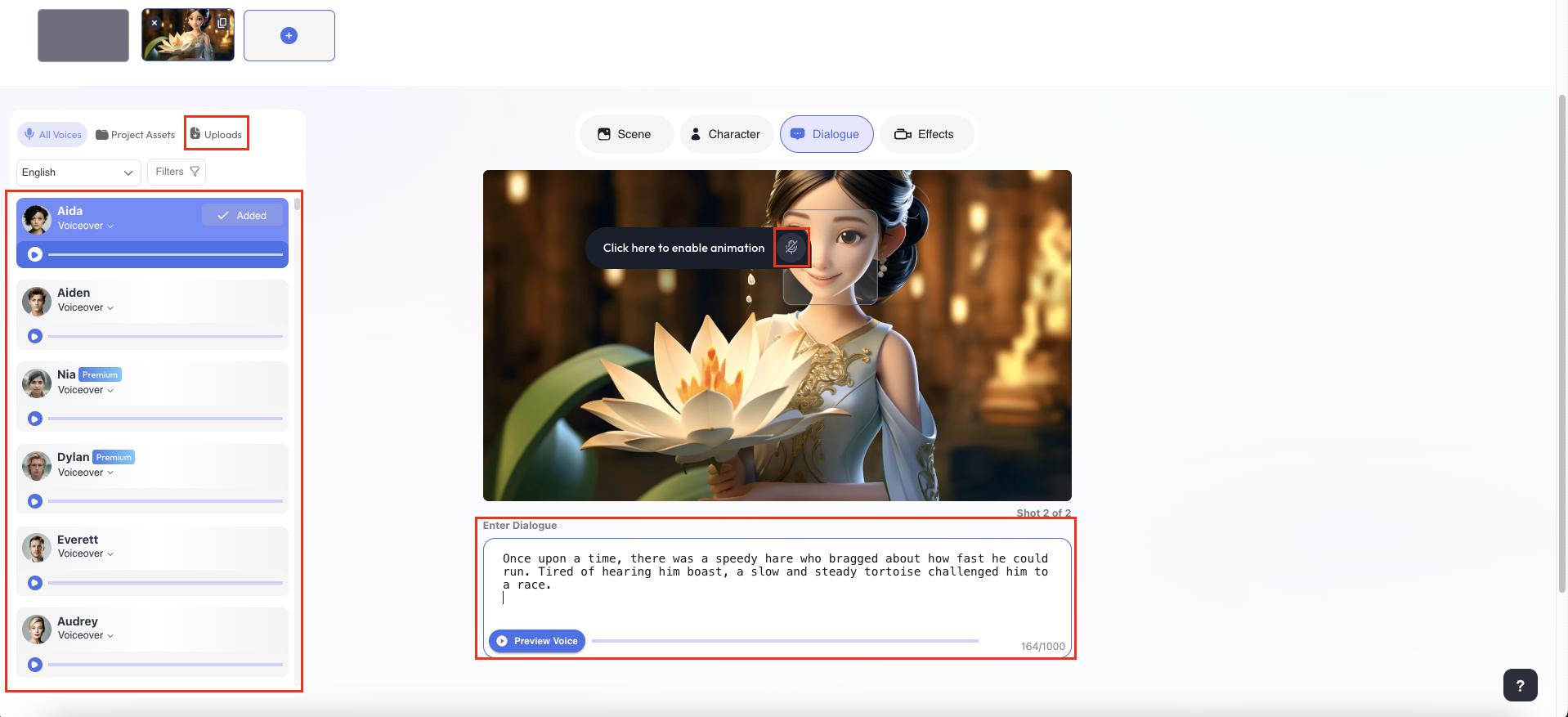Click Dylan's avatar picture
The height and width of the screenshot is (717, 1568).
pyautogui.click(x=37, y=465)
